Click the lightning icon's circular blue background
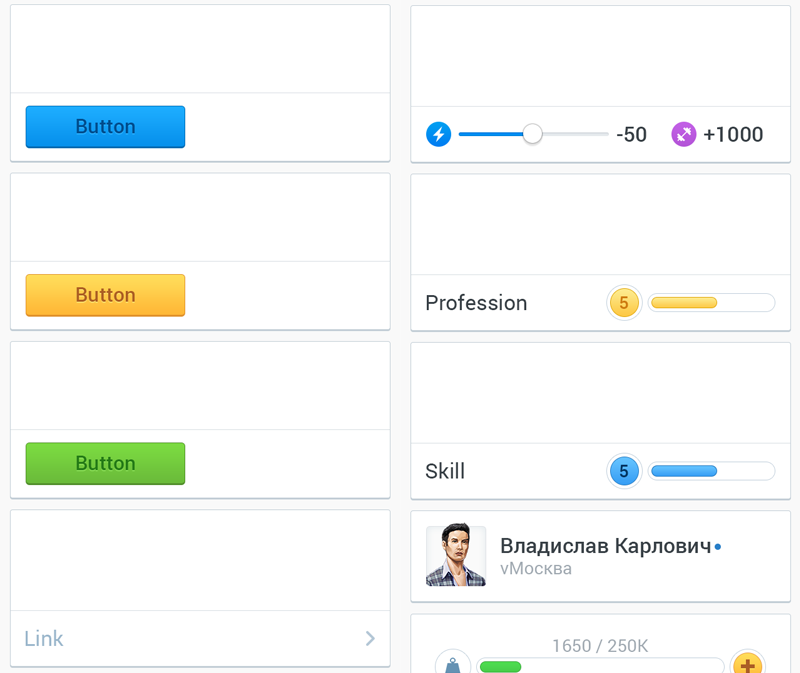800x673 pixels. click(x=438, y=133)
